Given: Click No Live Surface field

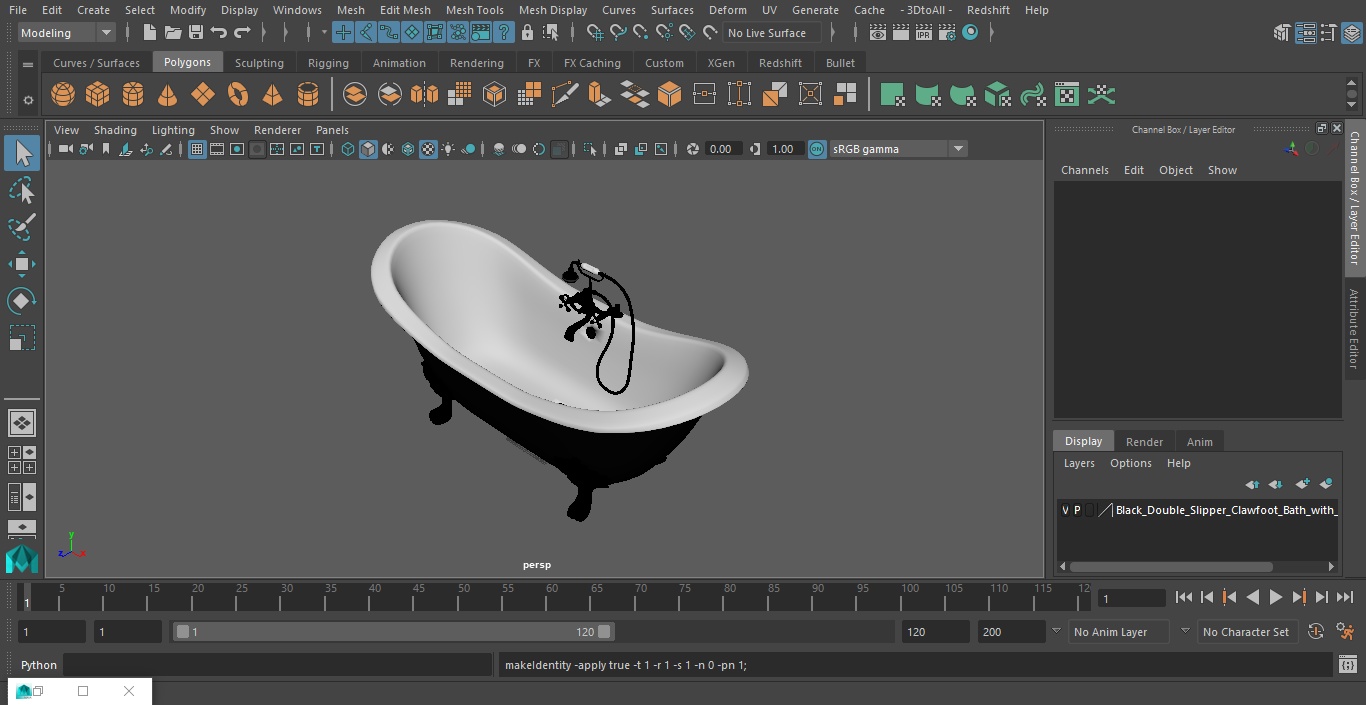Looking at the screenshot, I should [x=772, y=33].
